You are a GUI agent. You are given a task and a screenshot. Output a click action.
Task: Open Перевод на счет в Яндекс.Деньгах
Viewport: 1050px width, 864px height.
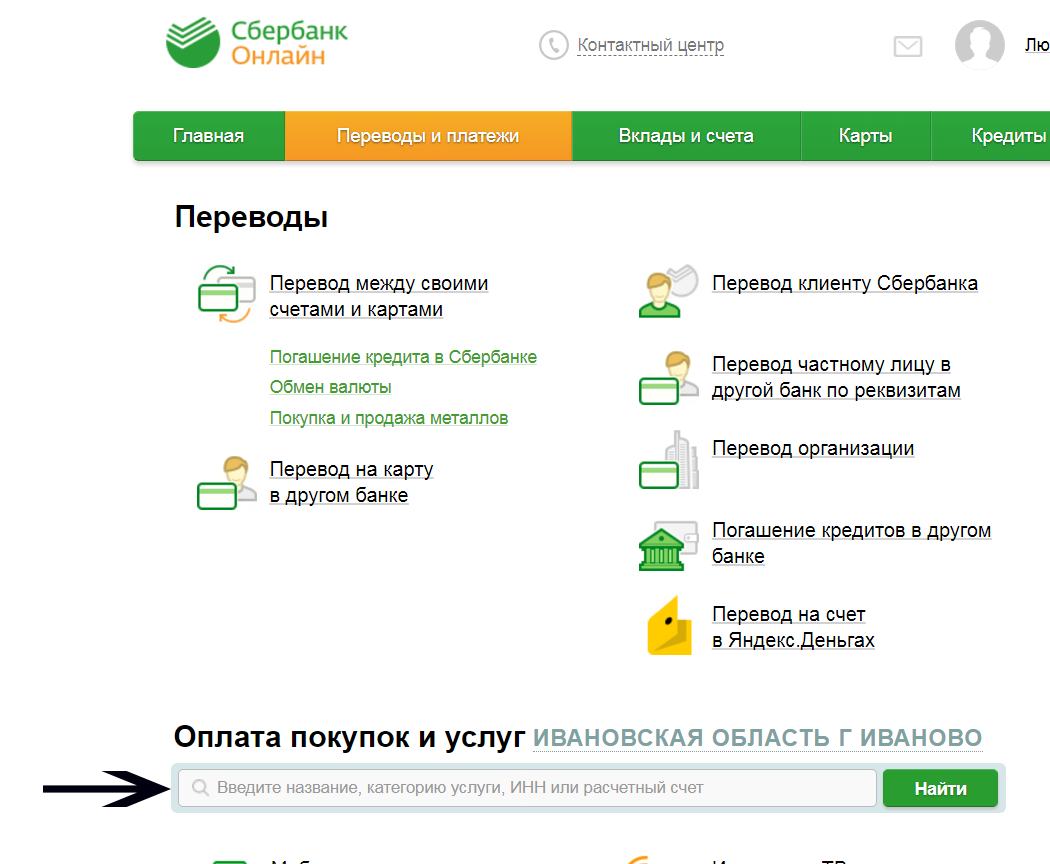tap(794, 627)
